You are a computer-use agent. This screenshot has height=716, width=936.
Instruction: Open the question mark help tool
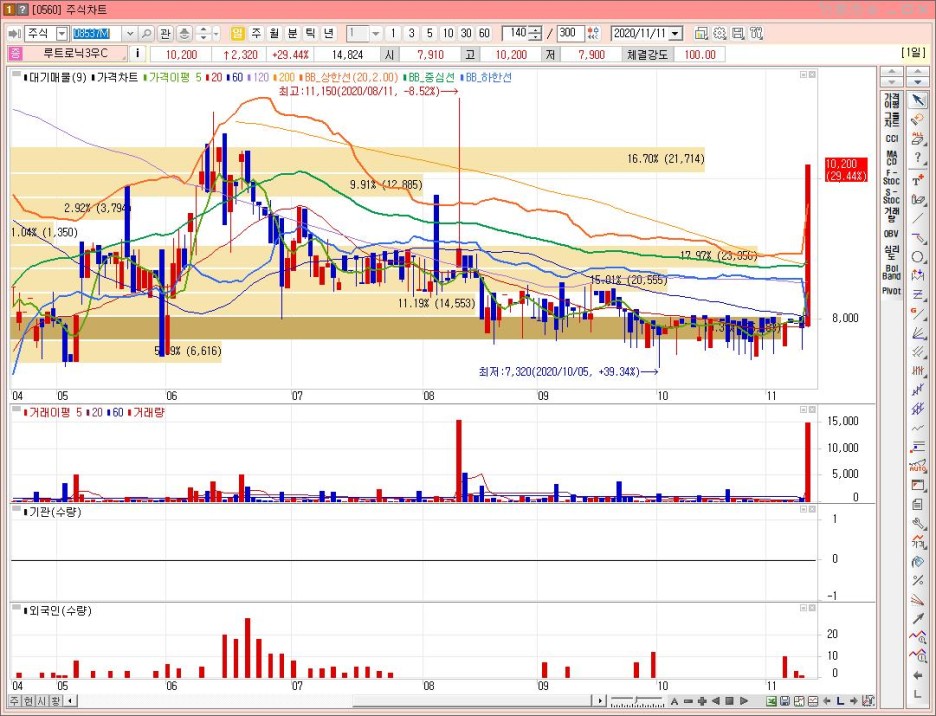click(x=918, y=158)
